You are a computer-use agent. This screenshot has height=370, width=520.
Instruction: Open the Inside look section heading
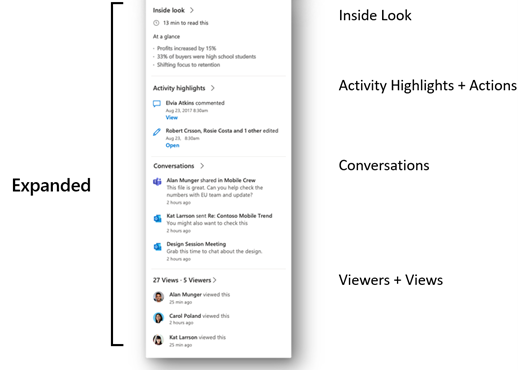coord(169,10)
